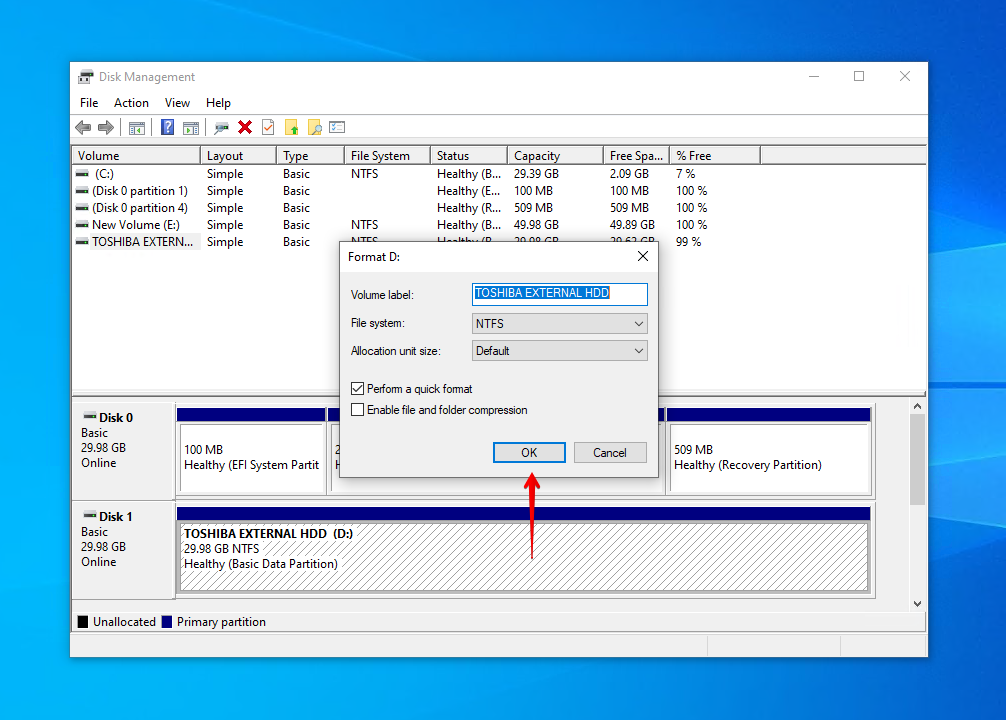The height and width of the screenshot is (720, 1006).
Task: Open the File menu
Action: click(x=89, y=103)
